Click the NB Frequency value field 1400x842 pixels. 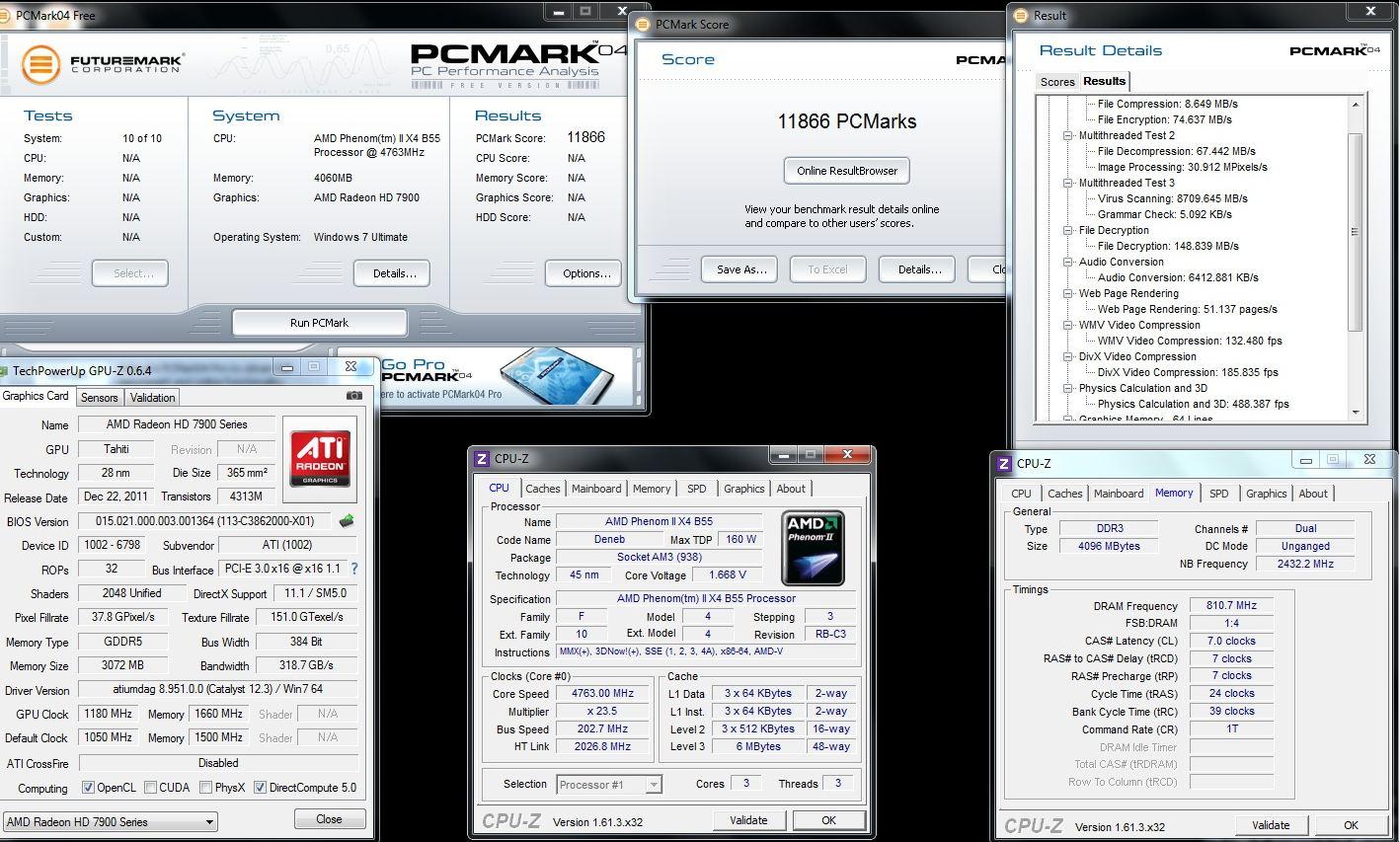(x=1305, y=564)
